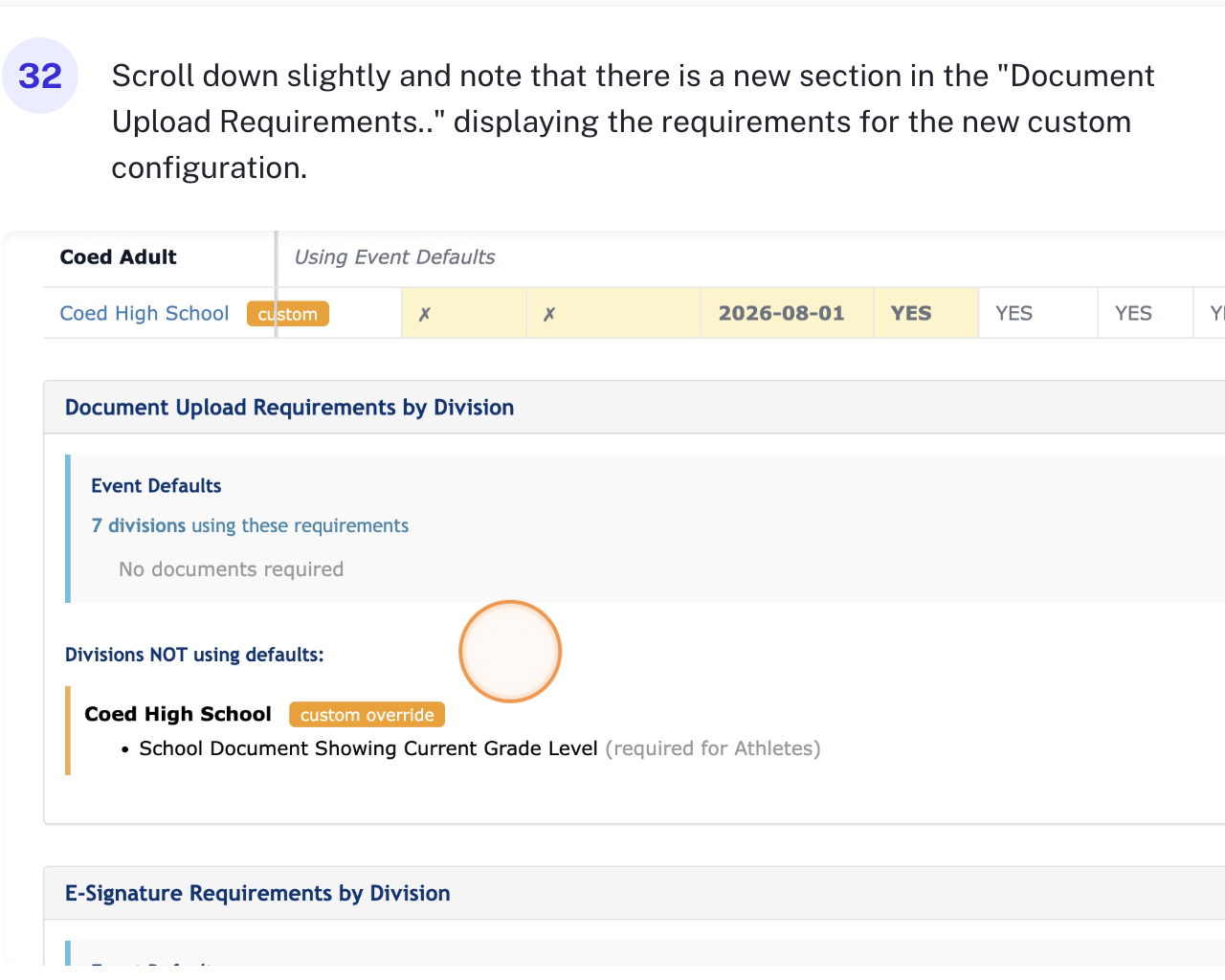Click the first ✗ mark in Coed High School row

click(425, 314)
